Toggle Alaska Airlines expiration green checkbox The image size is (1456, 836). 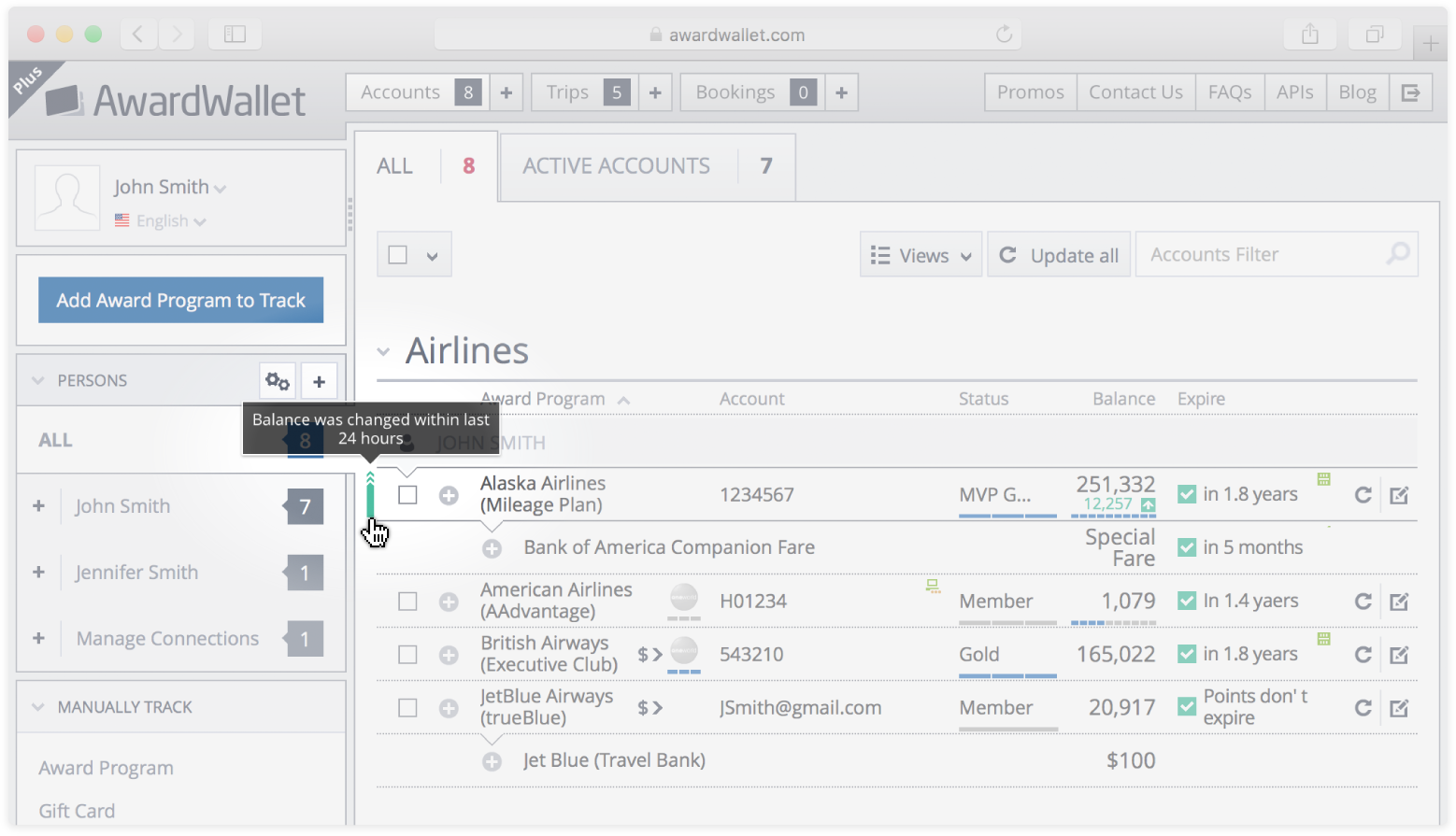pyautogui.click(x=1187, y=494)
